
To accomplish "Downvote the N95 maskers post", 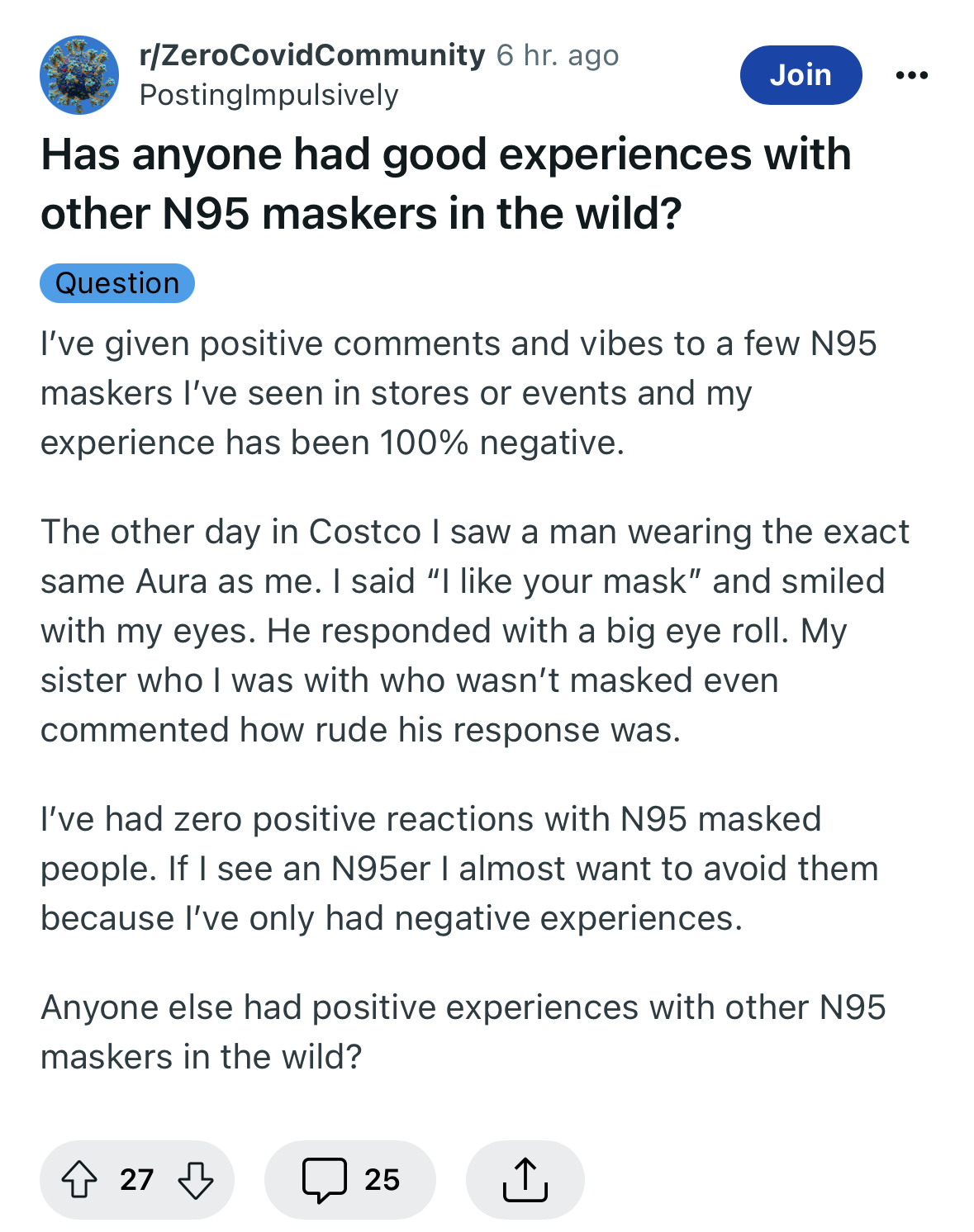I will pyautogui.click(x=196, y=1179).
